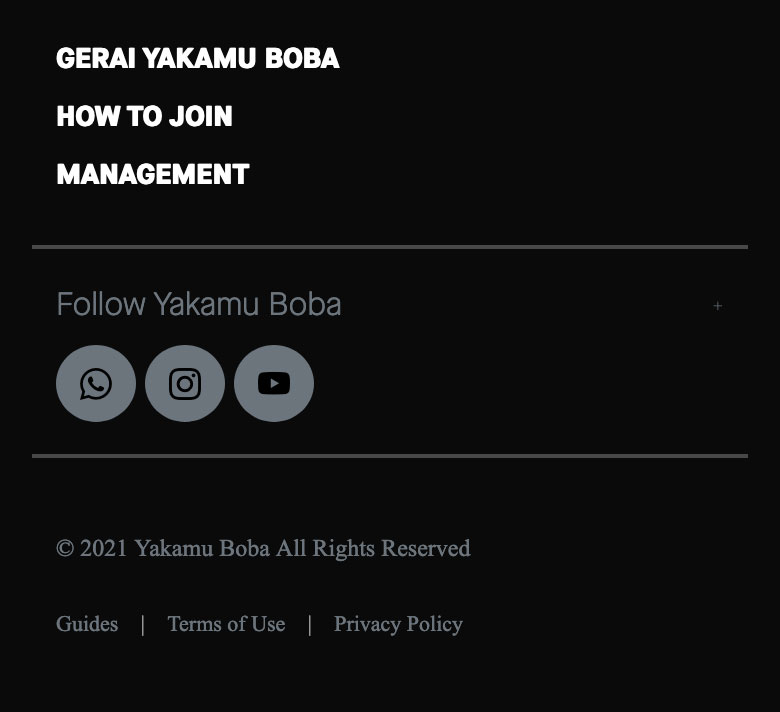
Task: Select the Management menu item
Action: 152,175
